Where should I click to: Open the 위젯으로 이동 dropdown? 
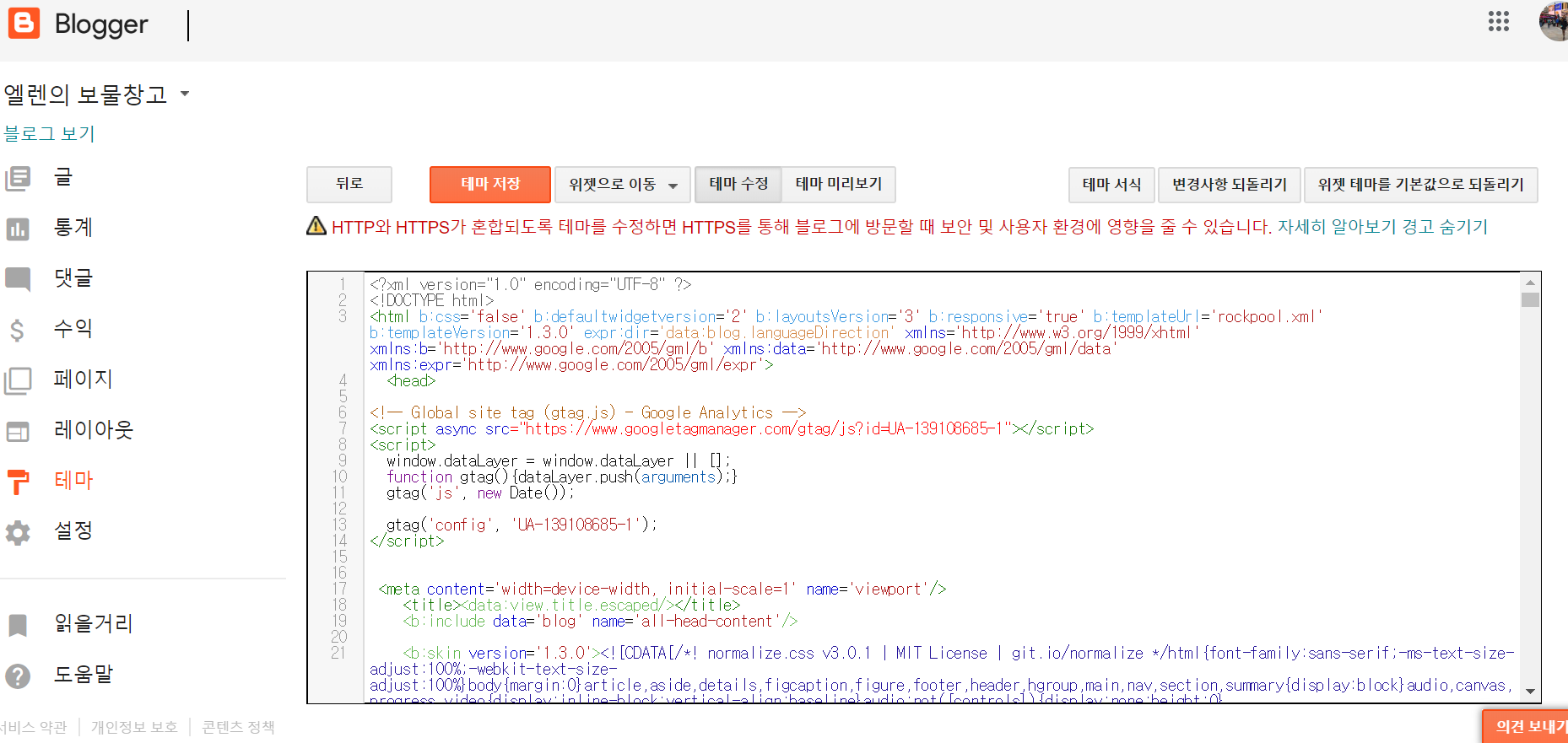coord(623,184)
